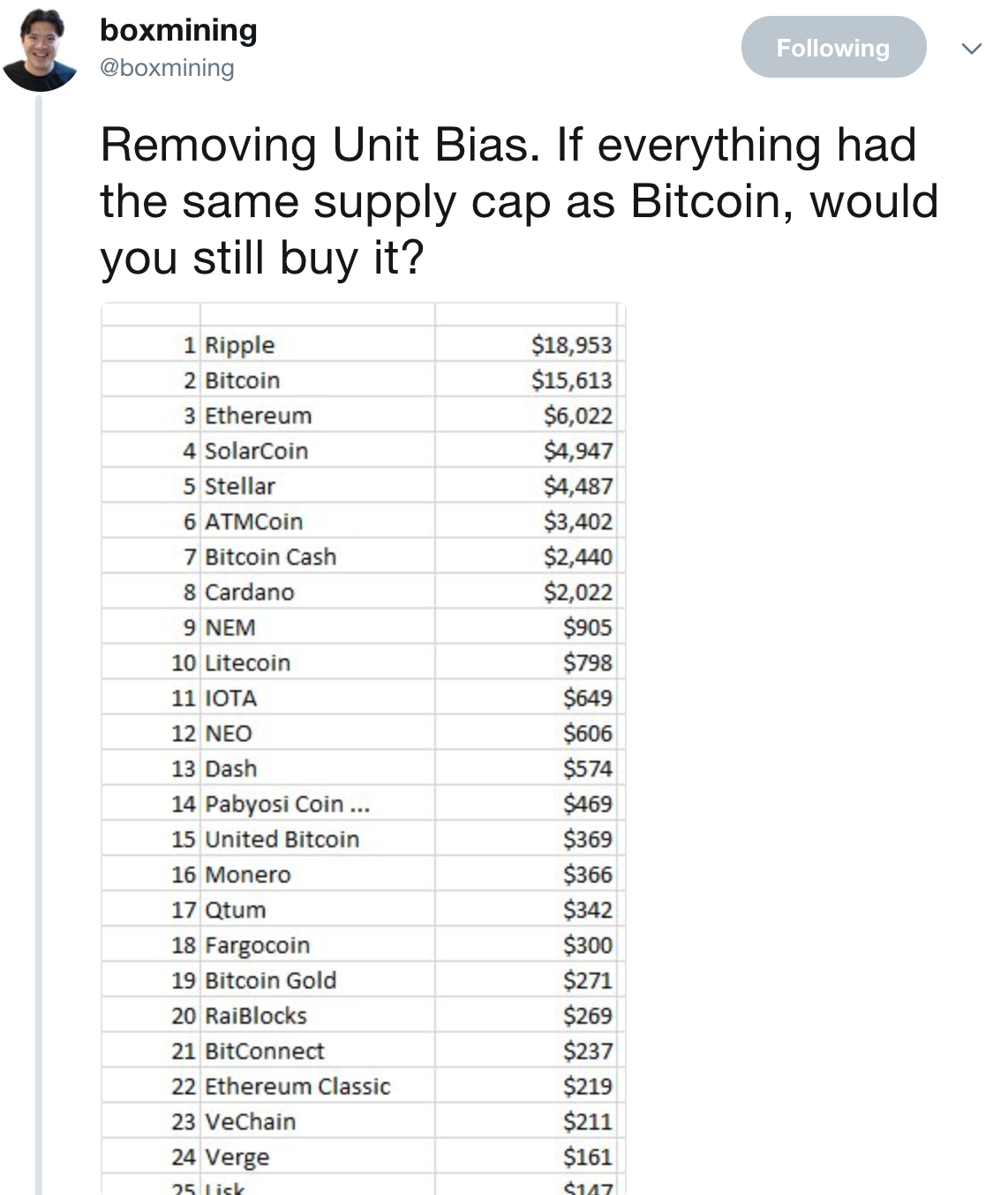This screenshot has width=1008, height=1195.
Task: Click the Following button to unfollow boxmining
Action: (833, 49)
